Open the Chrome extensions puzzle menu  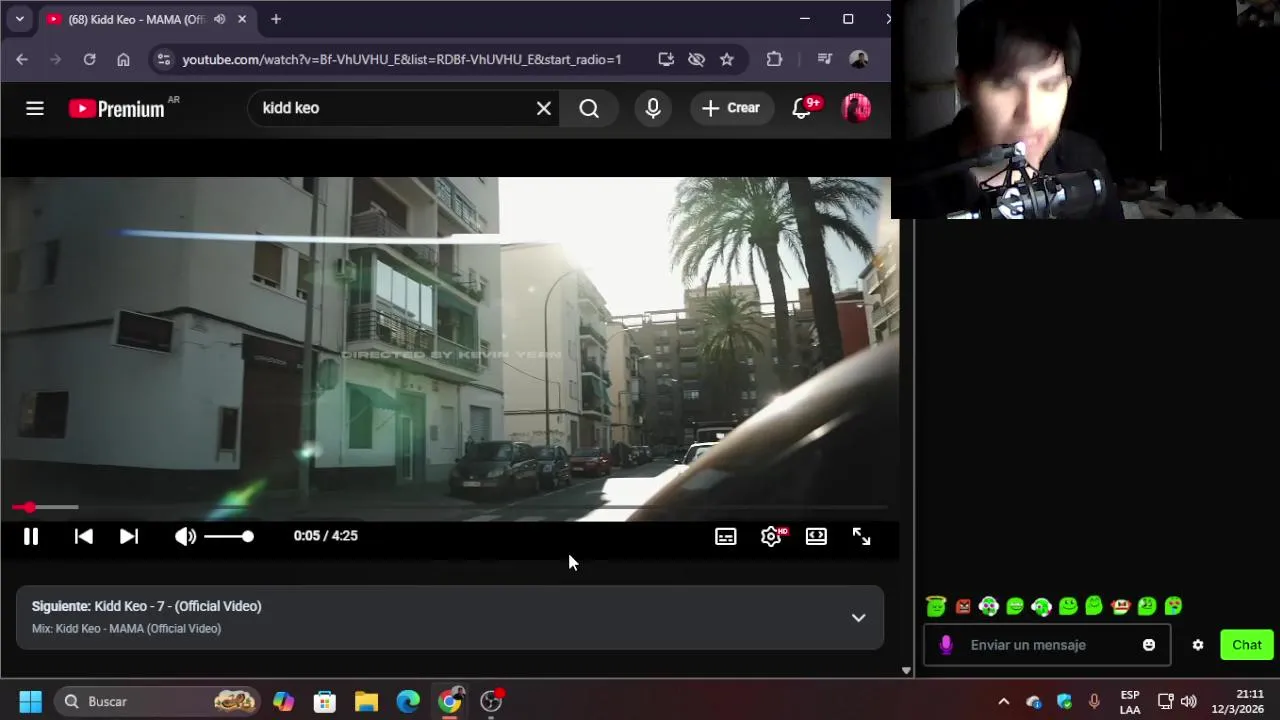(774, 60)
